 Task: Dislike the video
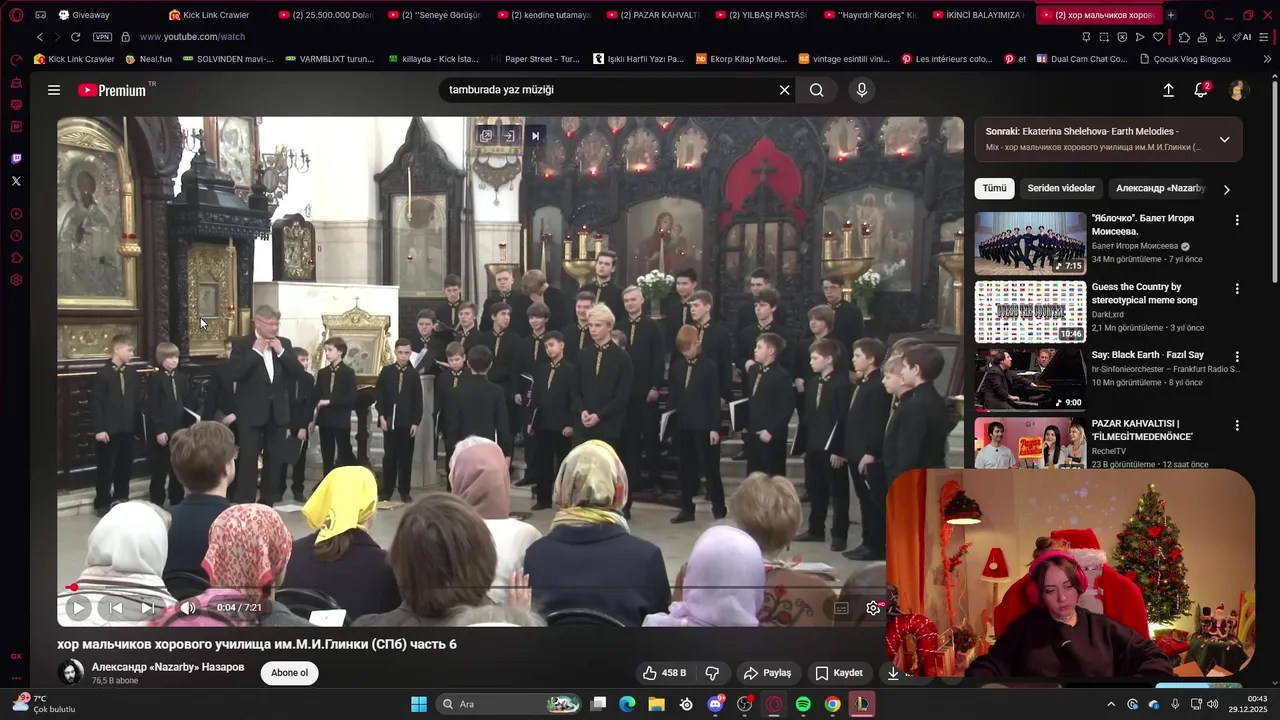click(x=713, y=673)
